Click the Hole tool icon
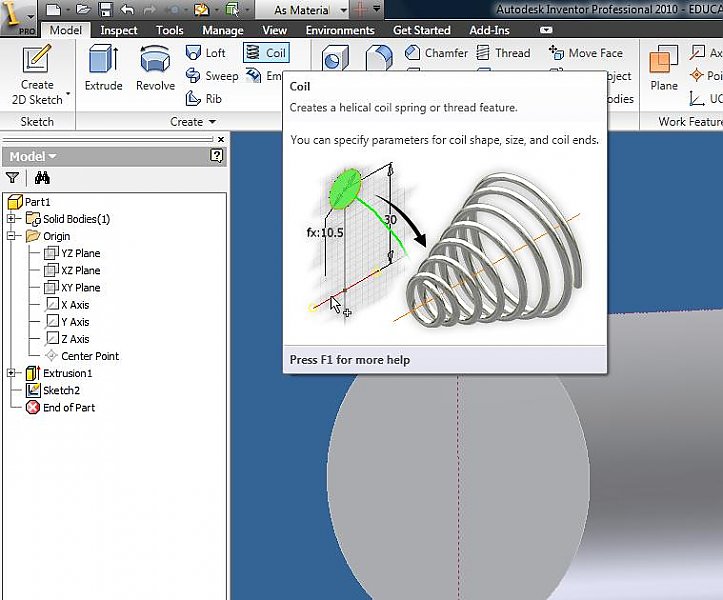The image size is (723, 600). coord(335,58)
